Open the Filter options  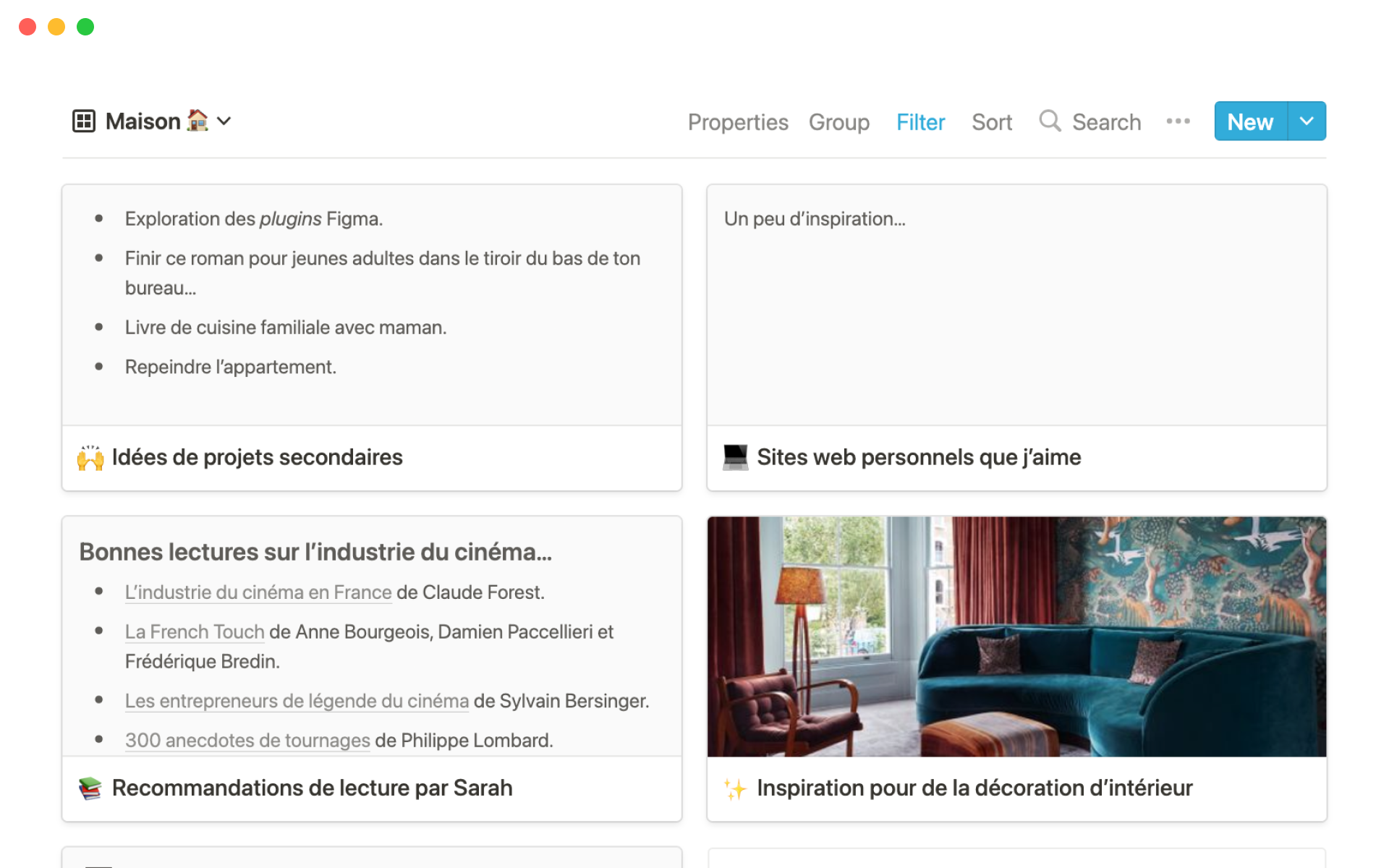point(920,122)
